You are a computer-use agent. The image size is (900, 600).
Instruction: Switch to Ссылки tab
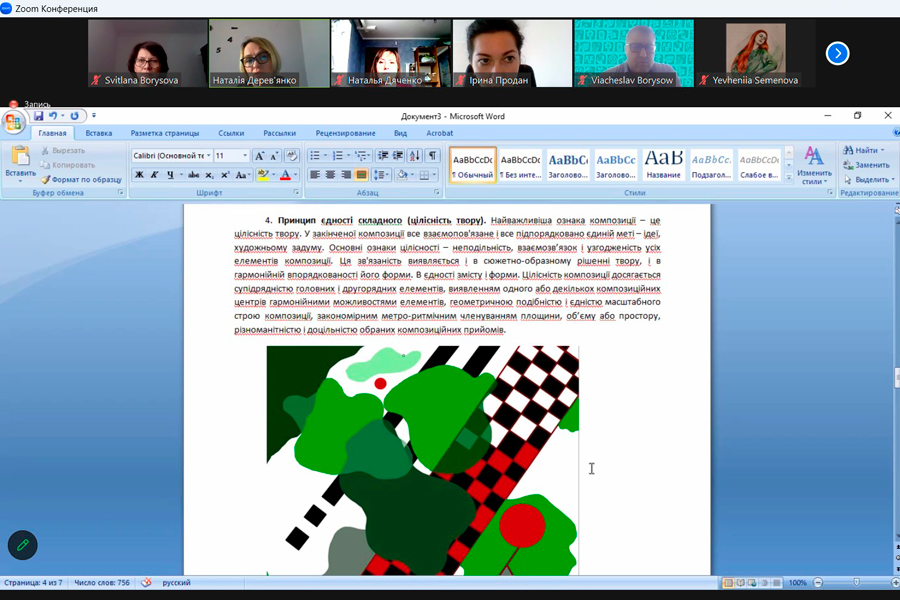click(x=231, y=133)
